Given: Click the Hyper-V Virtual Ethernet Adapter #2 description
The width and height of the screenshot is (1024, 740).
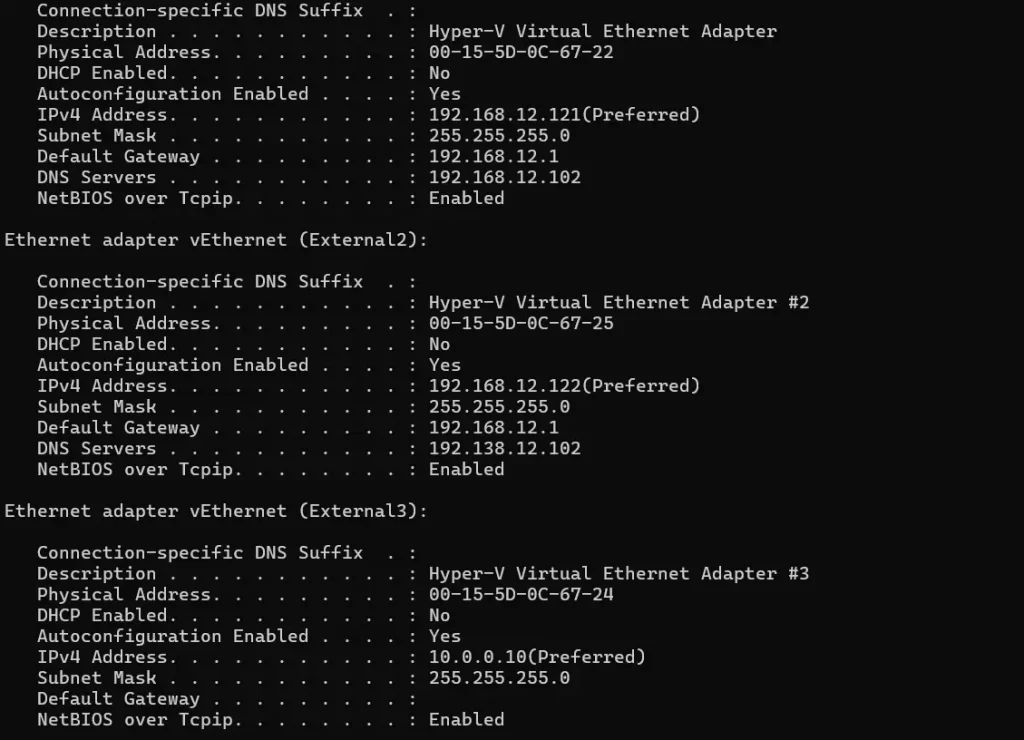Looking at the screenshot, I should (x=618, y=302).
